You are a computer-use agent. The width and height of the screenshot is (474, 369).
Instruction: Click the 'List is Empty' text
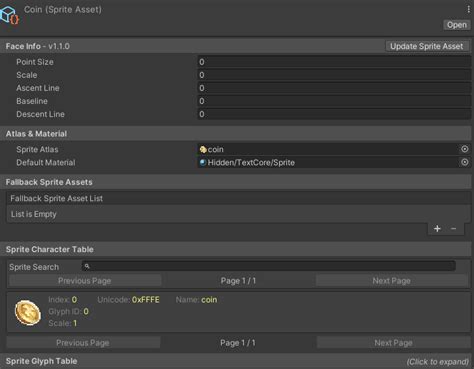[x=33, y=214]
